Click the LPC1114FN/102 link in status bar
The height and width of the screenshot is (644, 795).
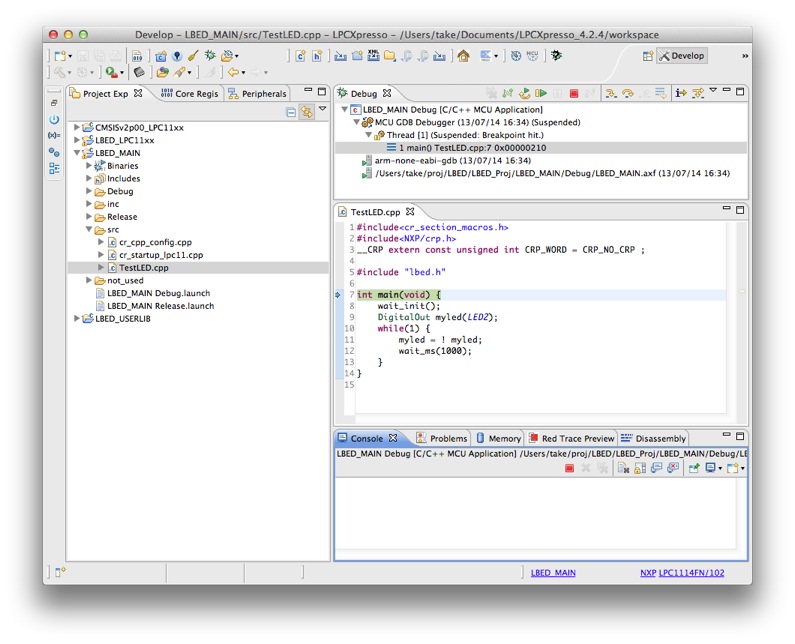point(691,573)
